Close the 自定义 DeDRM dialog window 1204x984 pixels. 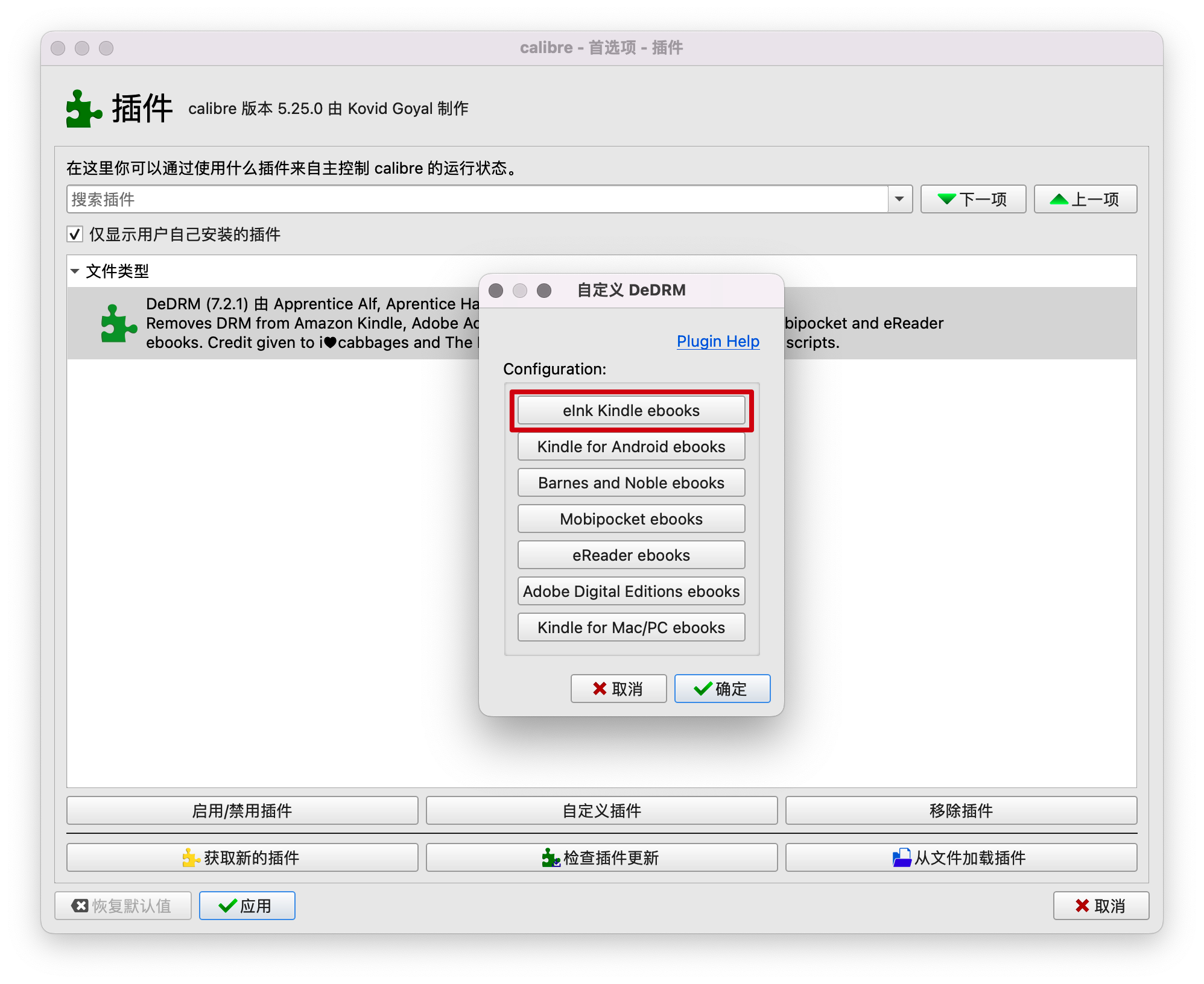pos(496,291)
